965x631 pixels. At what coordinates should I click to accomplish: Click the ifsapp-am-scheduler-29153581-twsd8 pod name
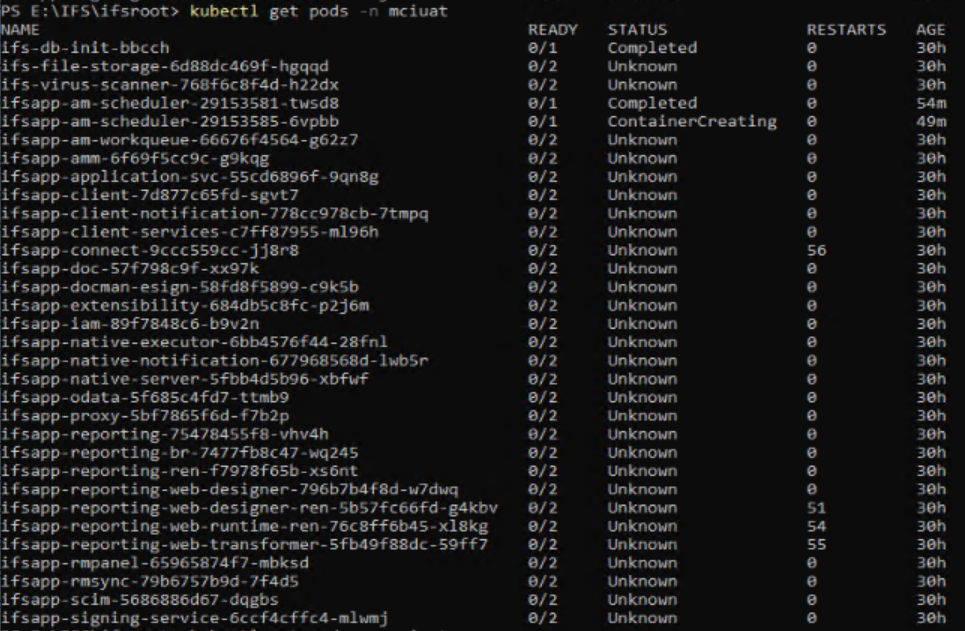(x=170, y=103)
